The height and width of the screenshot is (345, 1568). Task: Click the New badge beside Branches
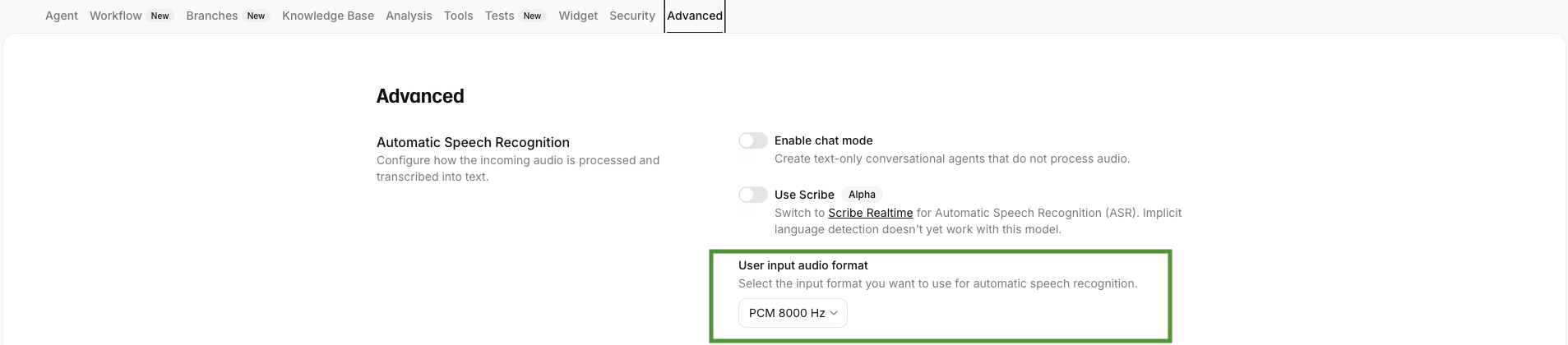[257, 16]
